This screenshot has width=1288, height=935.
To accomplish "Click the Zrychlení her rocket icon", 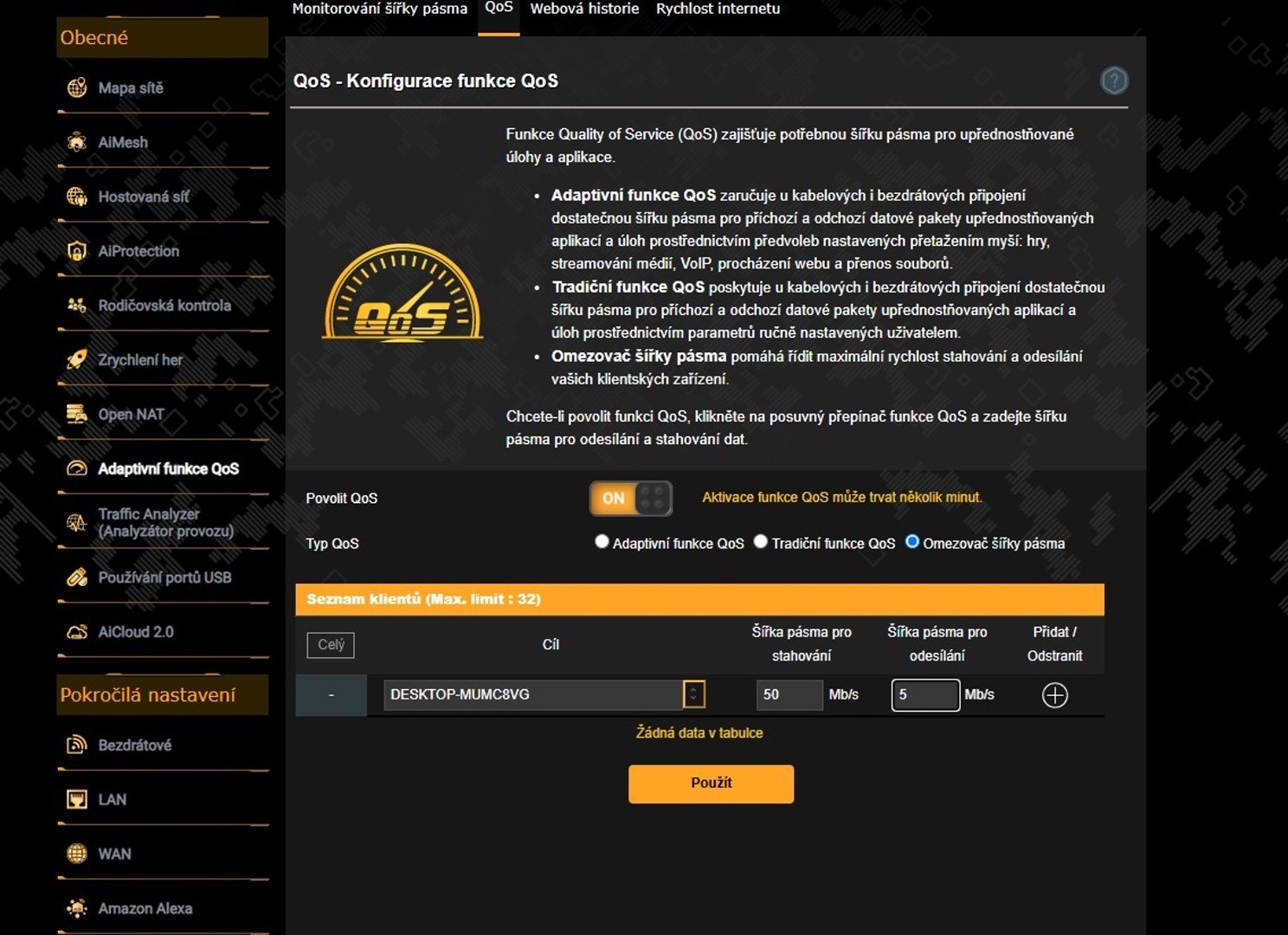I will tap(77, 360).
